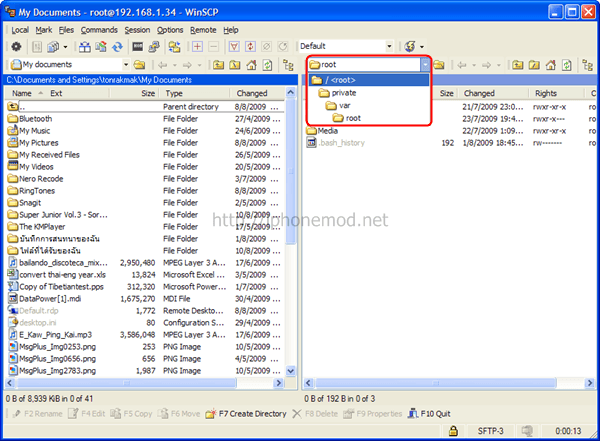Screen dimensions: 600x441
Task: Click F7 Create Directory button
Action: [x=246, y=414]
